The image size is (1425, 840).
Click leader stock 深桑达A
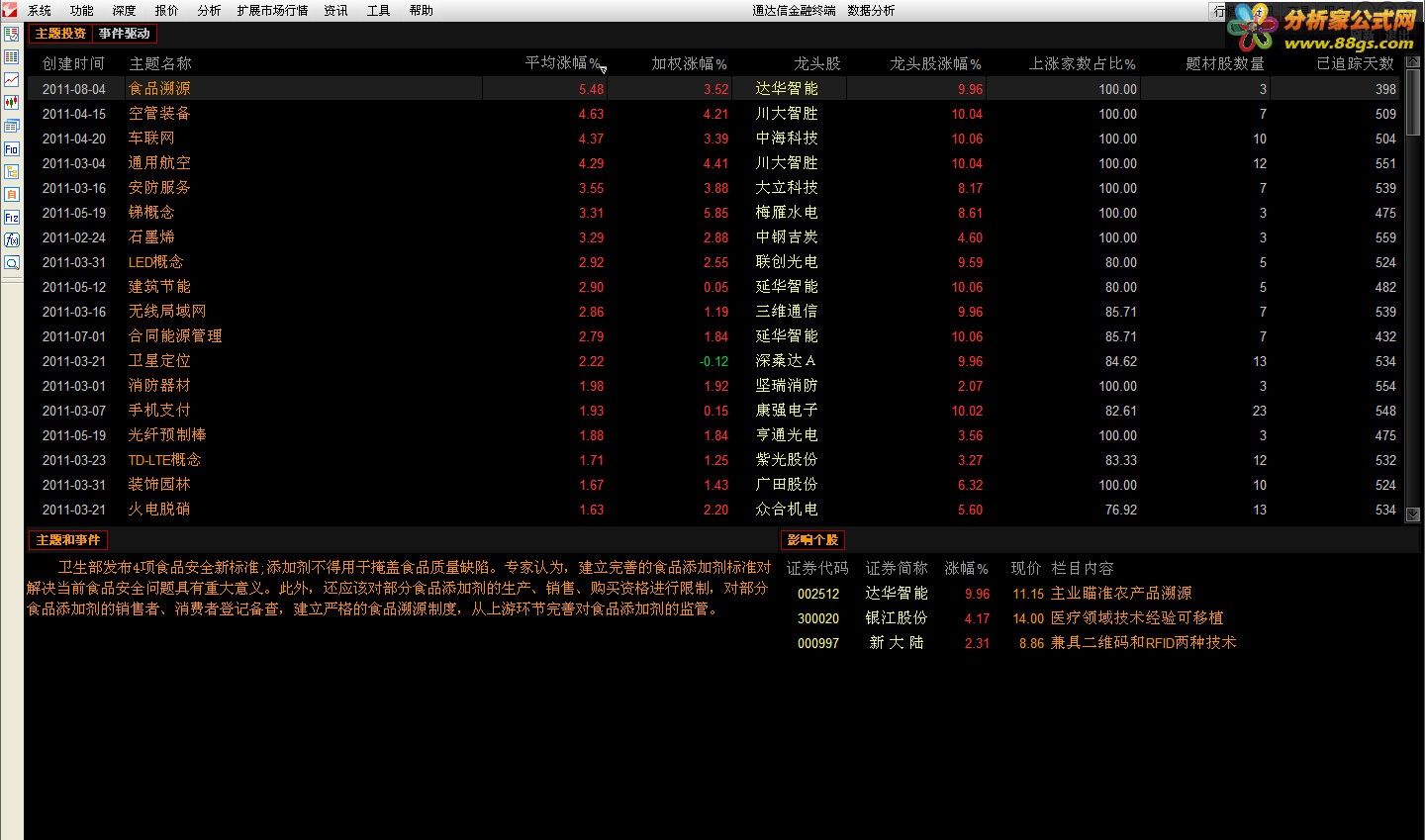click(787, 361)
